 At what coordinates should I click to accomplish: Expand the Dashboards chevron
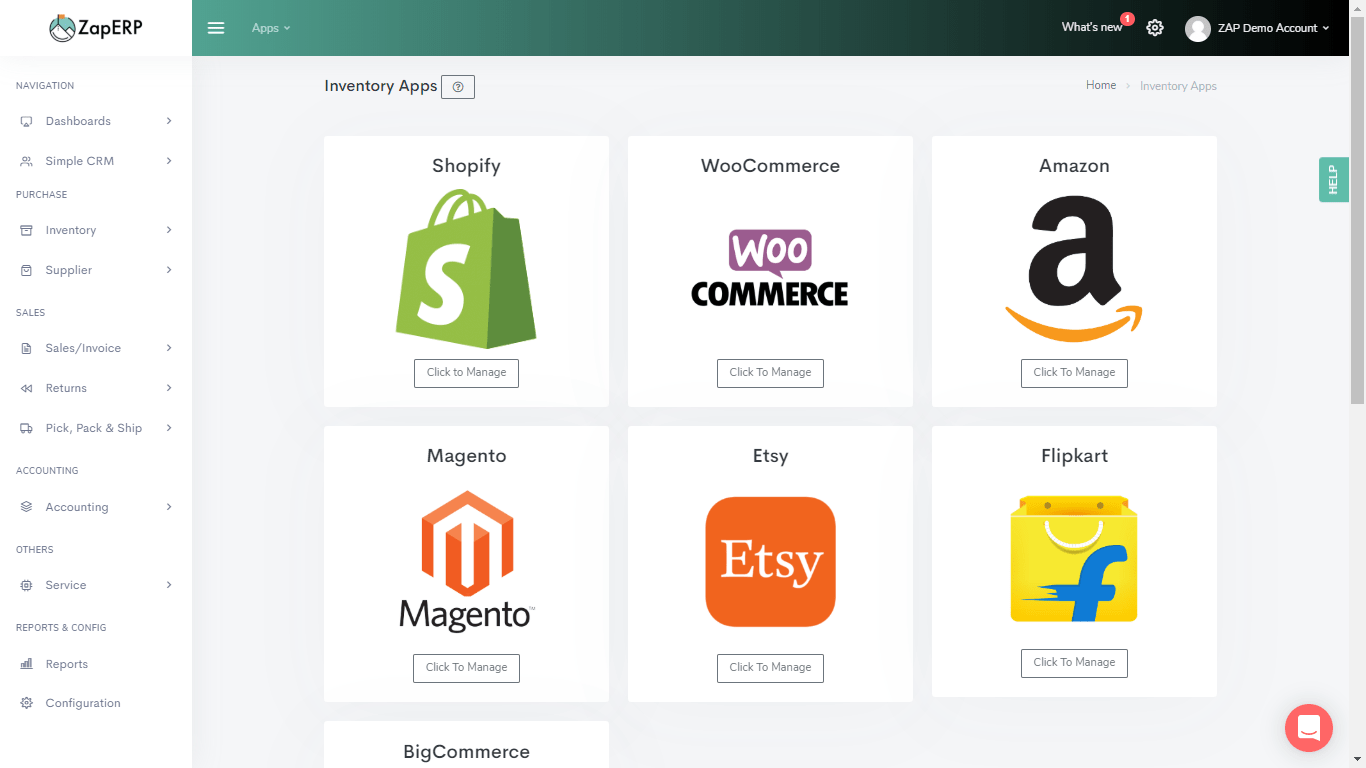pos(169,121)
